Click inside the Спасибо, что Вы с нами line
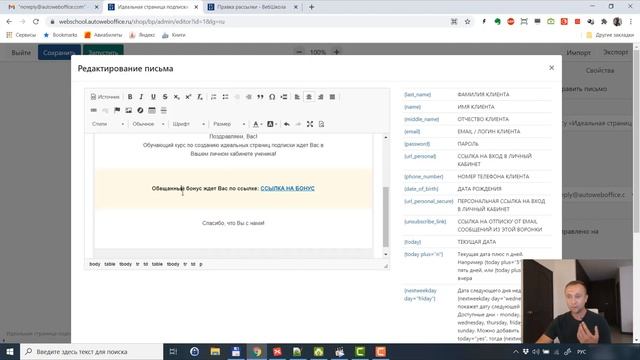This screenshot has width=640, height=360. [233, 223]
